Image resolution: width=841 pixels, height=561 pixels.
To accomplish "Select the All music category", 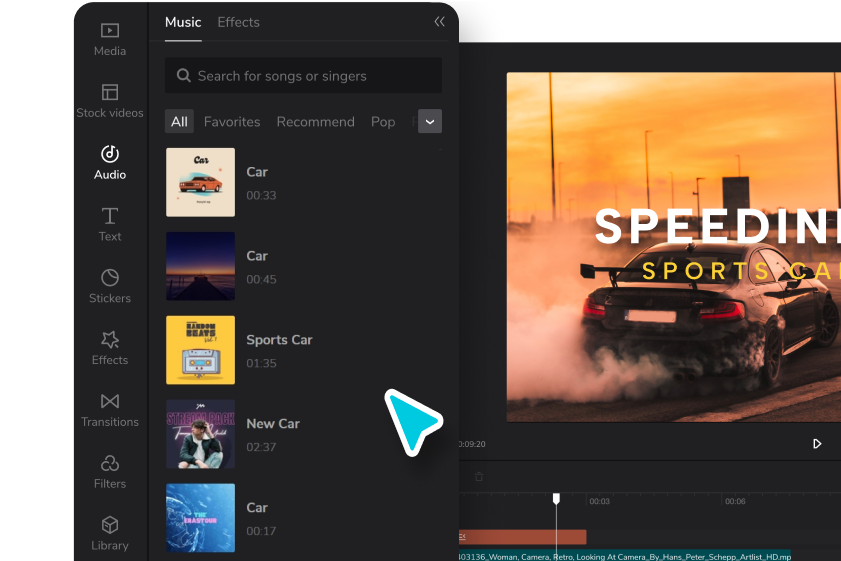I will 179,122.
